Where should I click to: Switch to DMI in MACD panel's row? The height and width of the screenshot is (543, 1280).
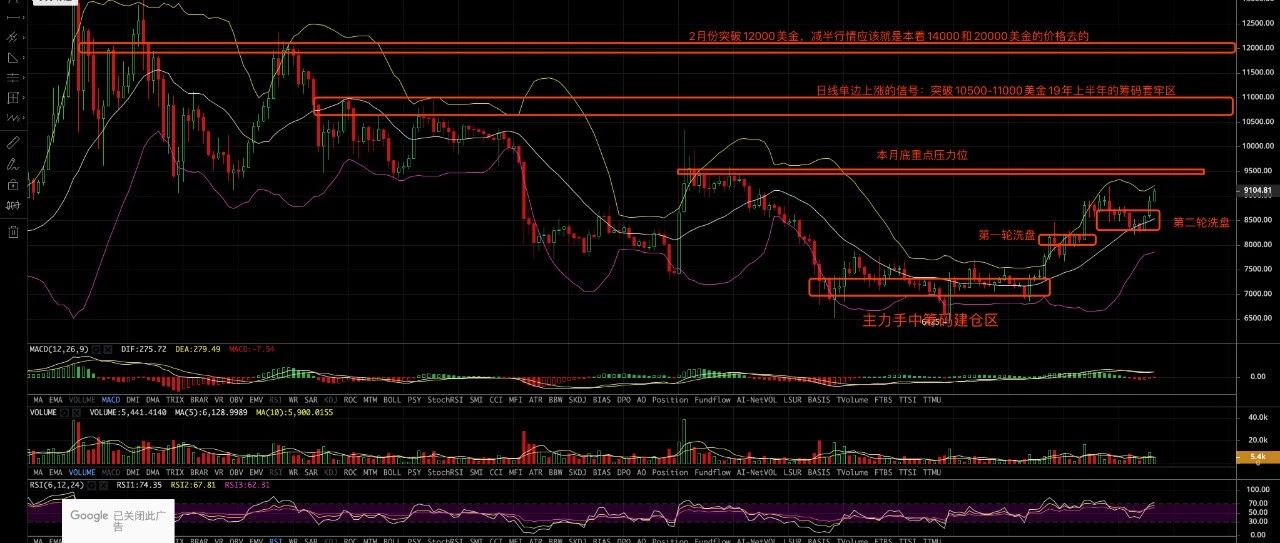point(133,400)
